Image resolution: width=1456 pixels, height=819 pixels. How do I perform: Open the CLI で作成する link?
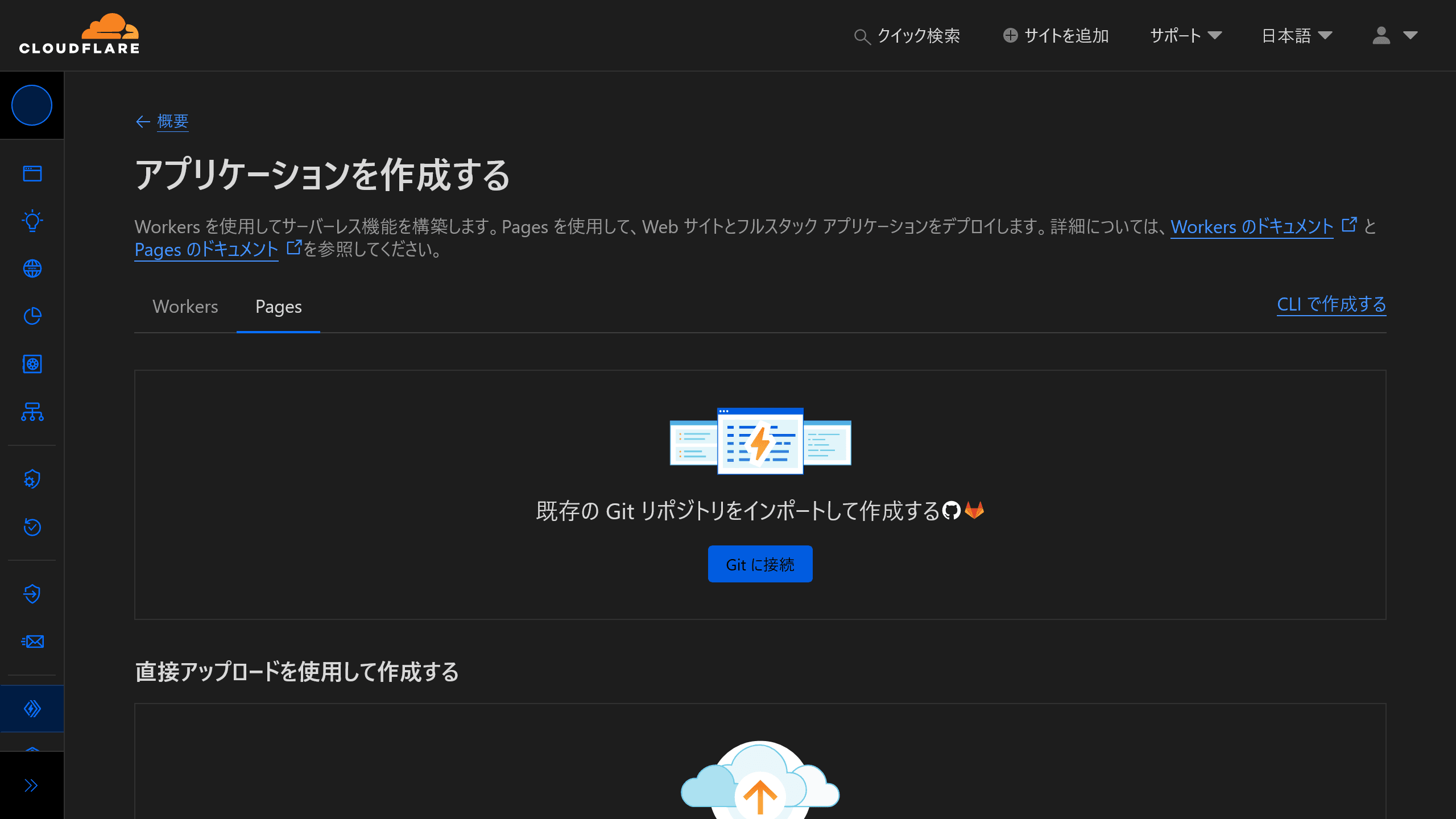(x=1331, y=304)
